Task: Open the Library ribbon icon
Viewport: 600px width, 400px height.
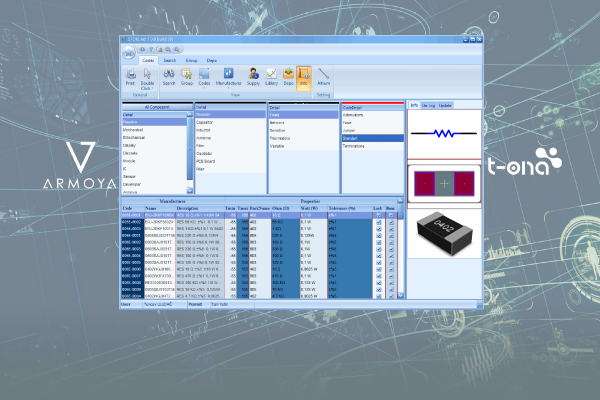Action: [271, 77]
